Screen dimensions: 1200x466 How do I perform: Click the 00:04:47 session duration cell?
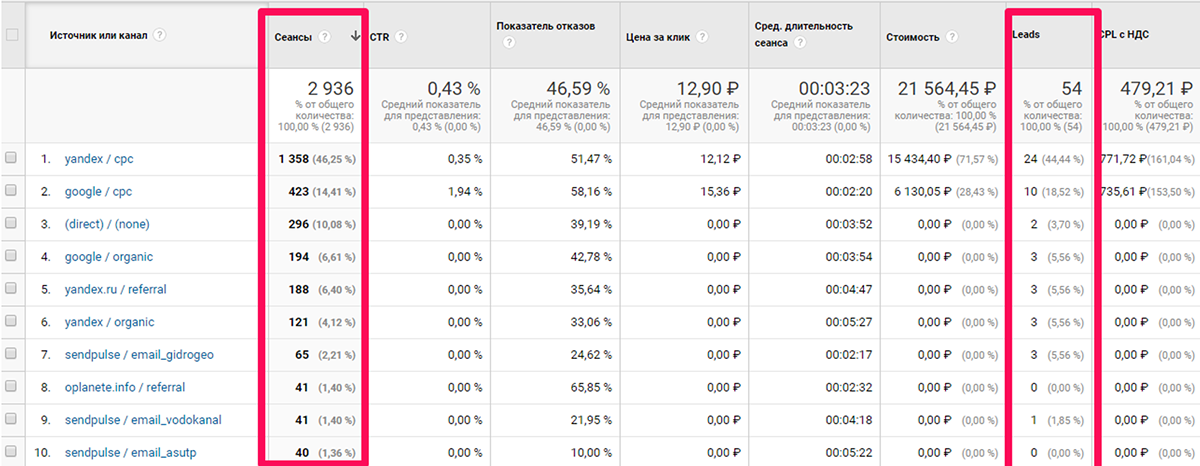coord(849,290)
